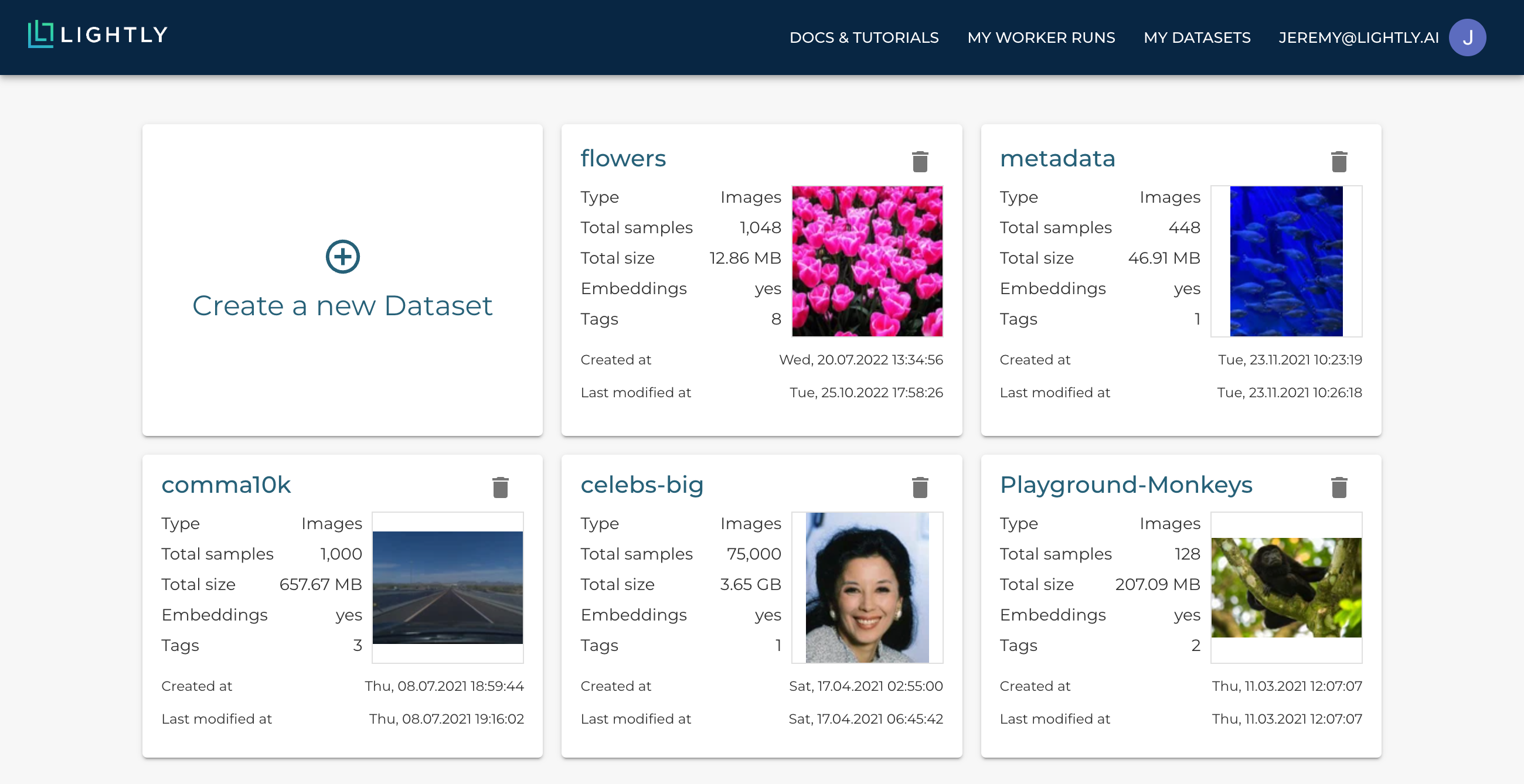Click the highway road thumbnail
This screenshot has height=784, width=1524.
coord(447,587)
